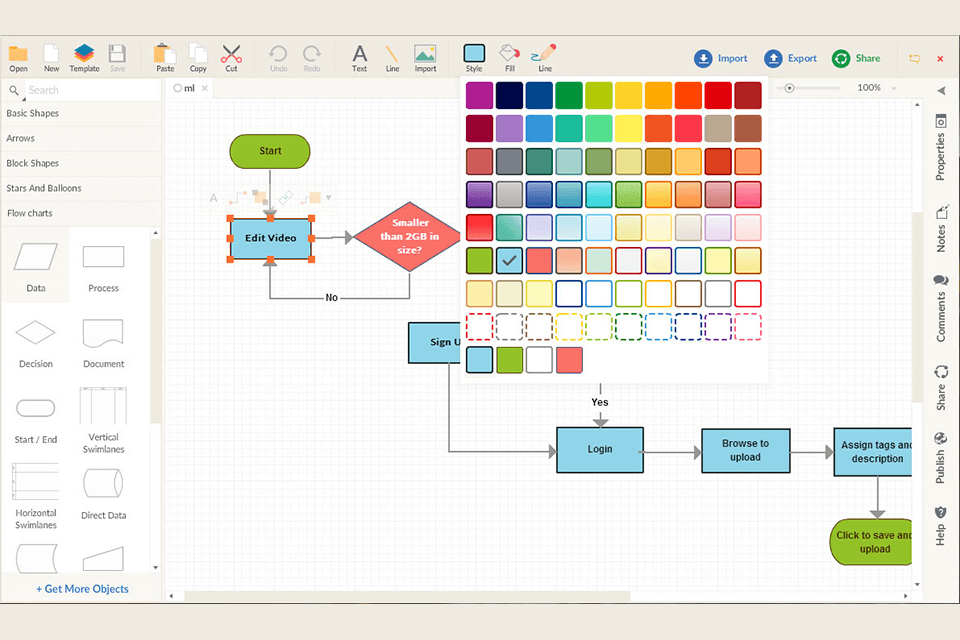Open the Properties side panel

[x=940, y=148]
